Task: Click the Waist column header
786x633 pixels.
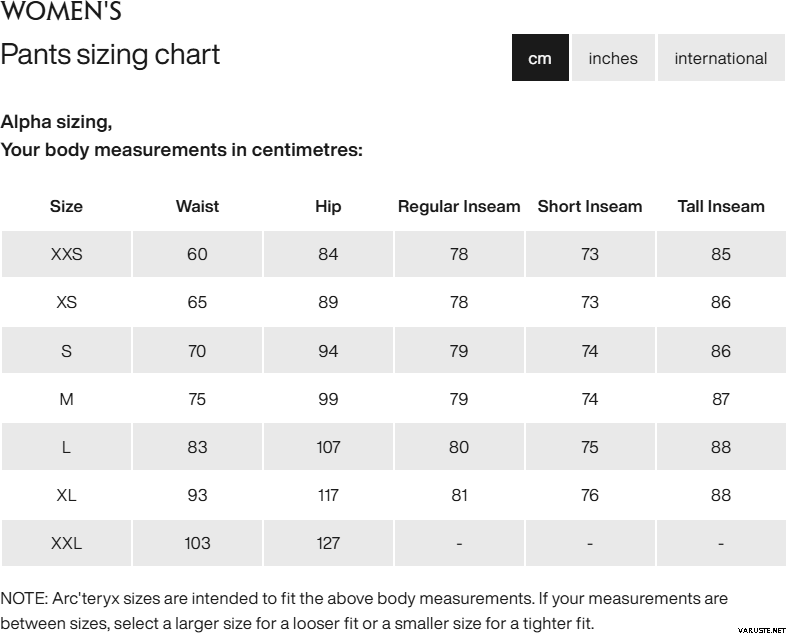Action: [197, 207]
